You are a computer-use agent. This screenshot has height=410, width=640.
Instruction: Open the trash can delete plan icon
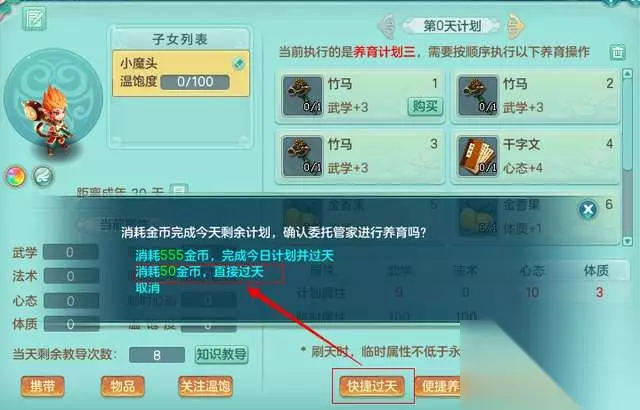618,52
